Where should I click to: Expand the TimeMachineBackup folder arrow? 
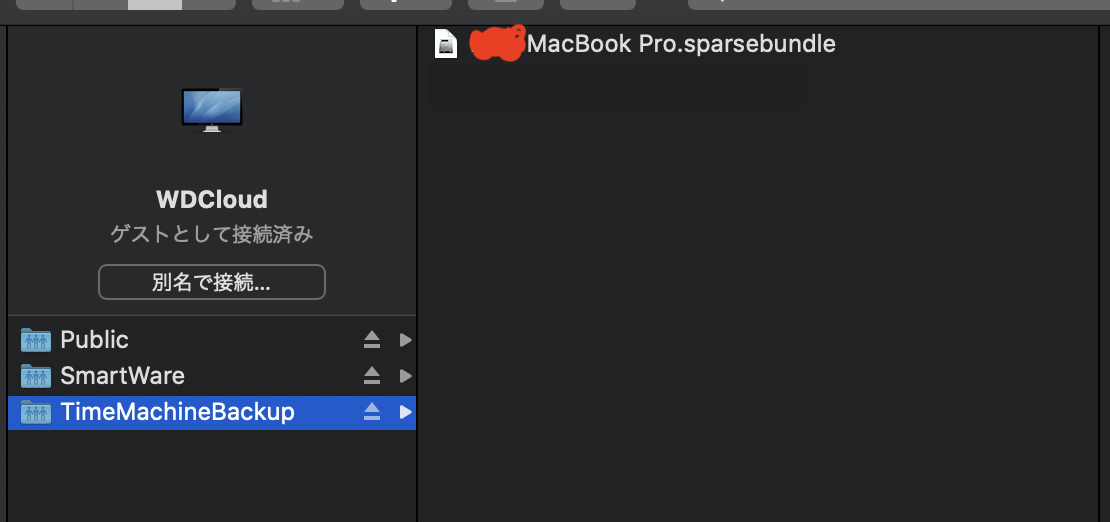click(405, 412)
